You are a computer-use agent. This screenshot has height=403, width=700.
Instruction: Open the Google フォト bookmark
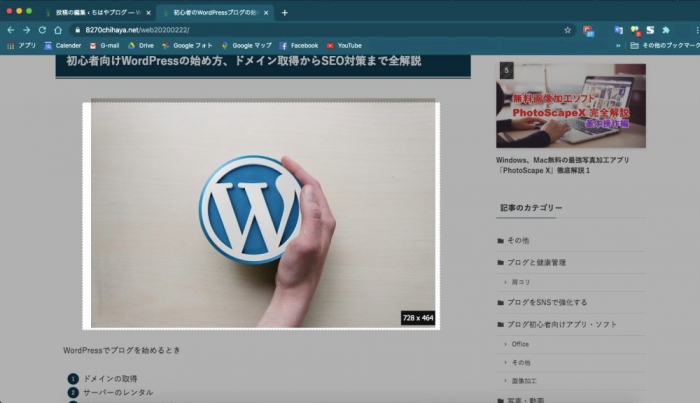(187, 46)
